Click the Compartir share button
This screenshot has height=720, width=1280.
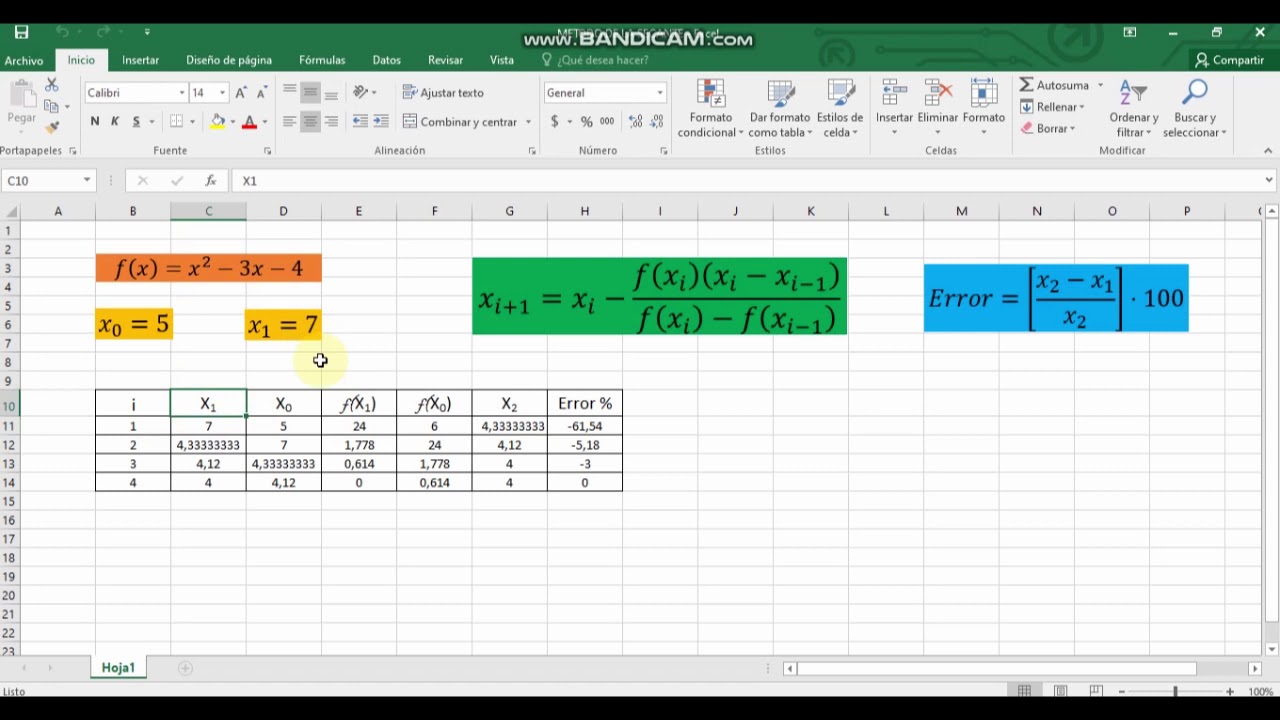[x=1230, y=61]
